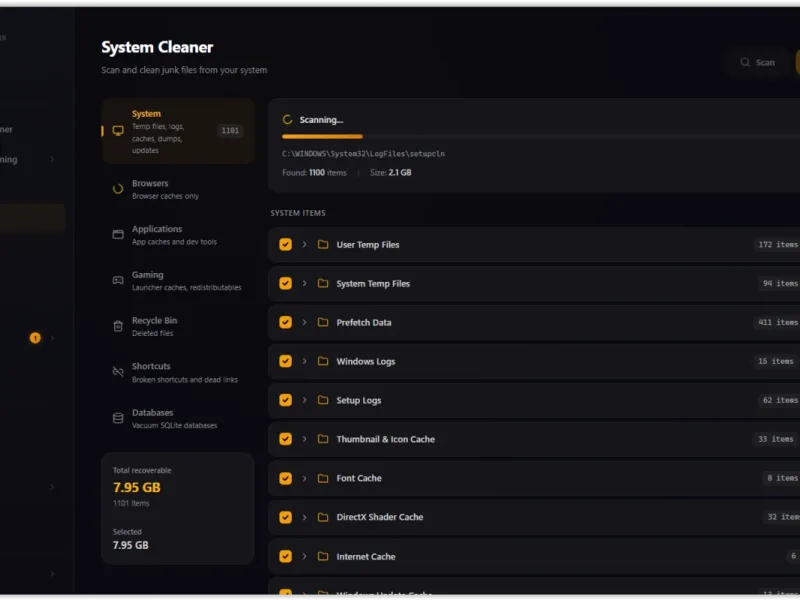Expand the Thumbnail & Icon Cache row
Image resolution: width=800 pixels, height=600 pixels.
[305, 439]
